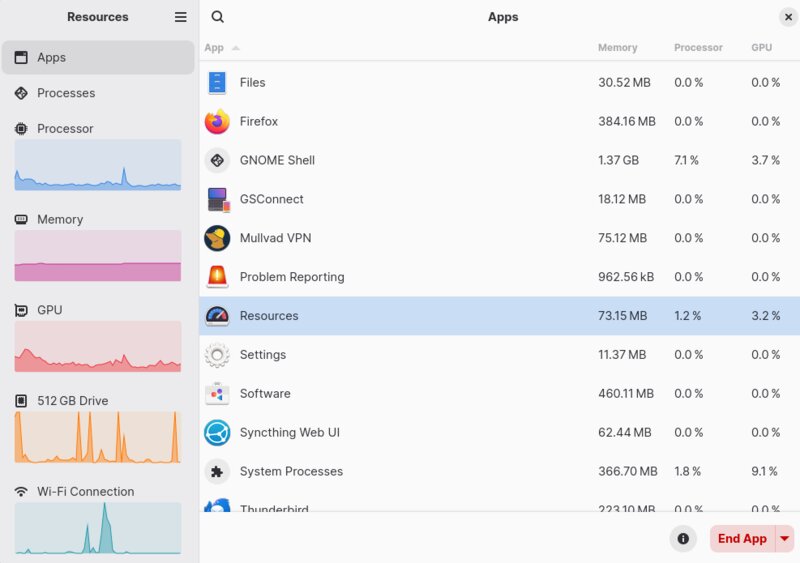Click the GPU usage graph
This screenshot has height=563, width=800.
[x=98, y=347]
